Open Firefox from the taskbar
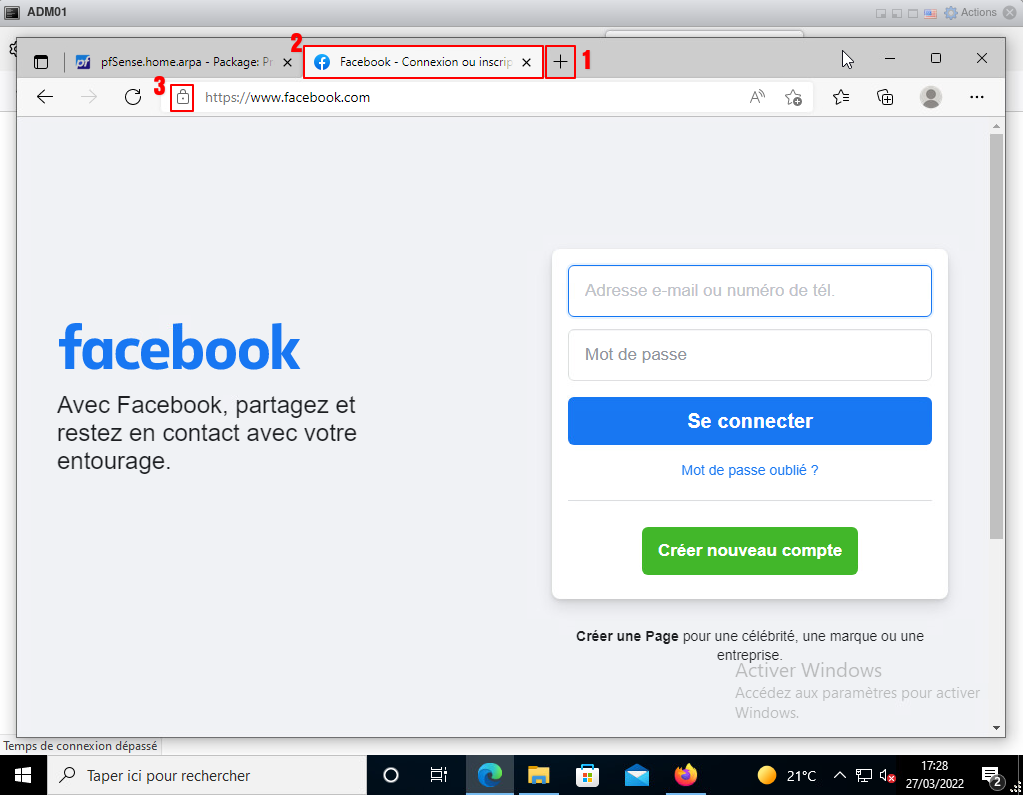Viewport: 1023px width, 795px height. pyautogui.click(x=685, y=775)
